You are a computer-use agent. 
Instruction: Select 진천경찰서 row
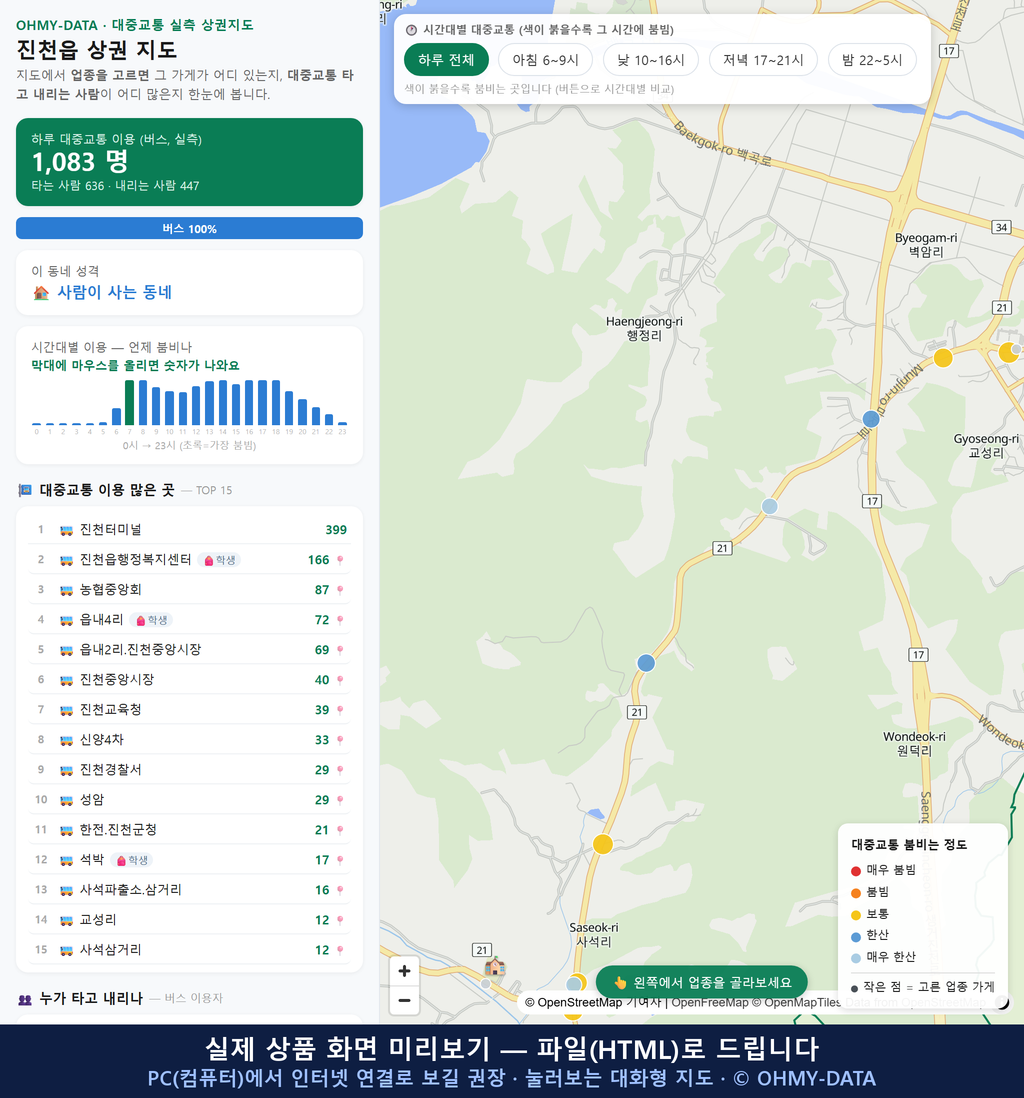coord(189,770)
